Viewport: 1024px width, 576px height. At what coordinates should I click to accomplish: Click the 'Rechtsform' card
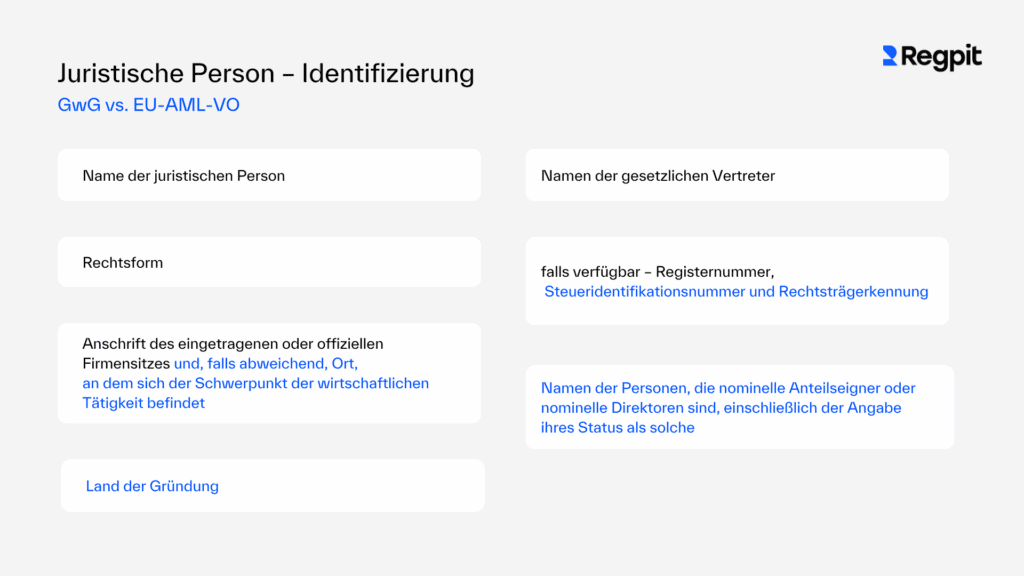269,261
